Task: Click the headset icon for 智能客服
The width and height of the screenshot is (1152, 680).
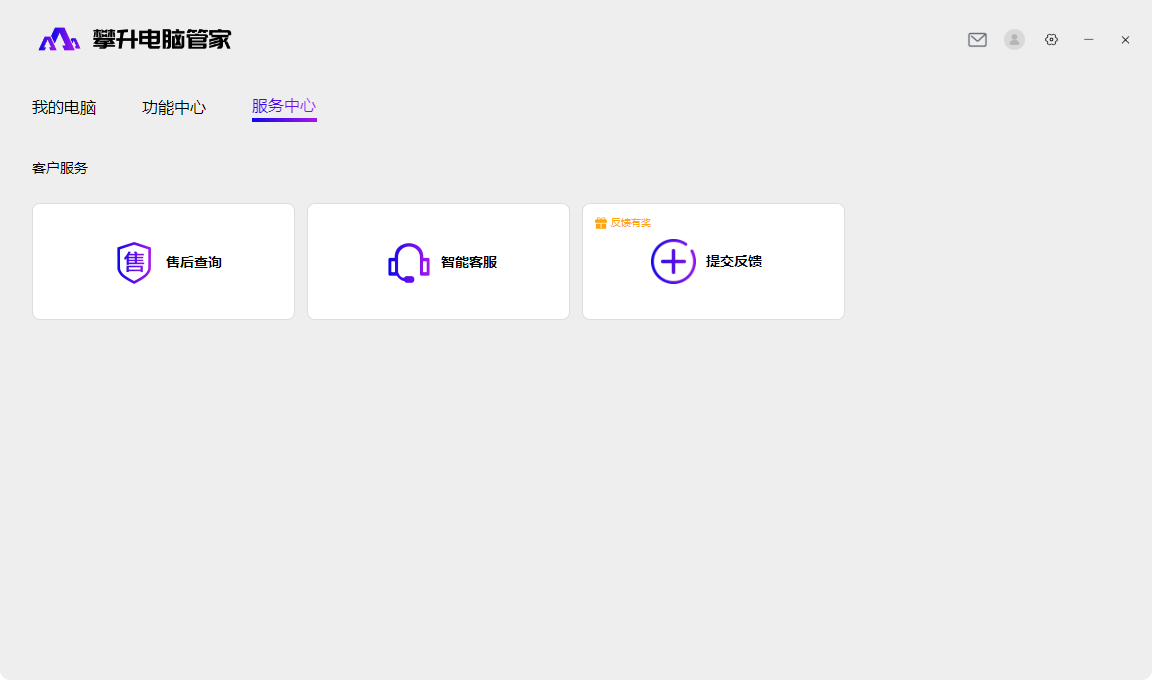Action: (408, 262)
